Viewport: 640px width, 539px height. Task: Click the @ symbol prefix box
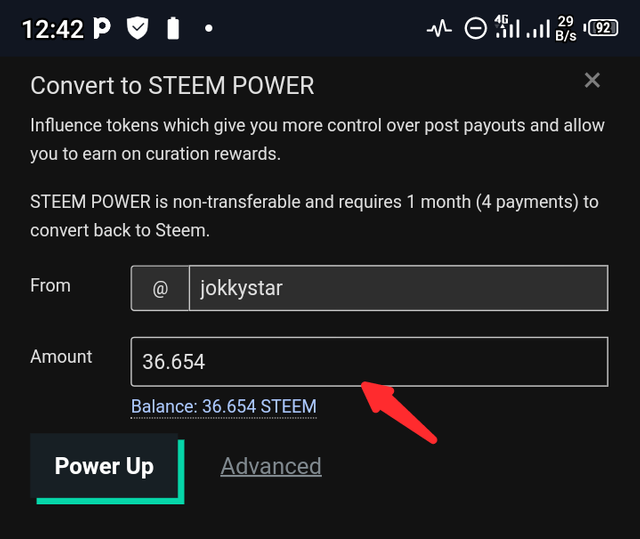click(x=160, y=290)
